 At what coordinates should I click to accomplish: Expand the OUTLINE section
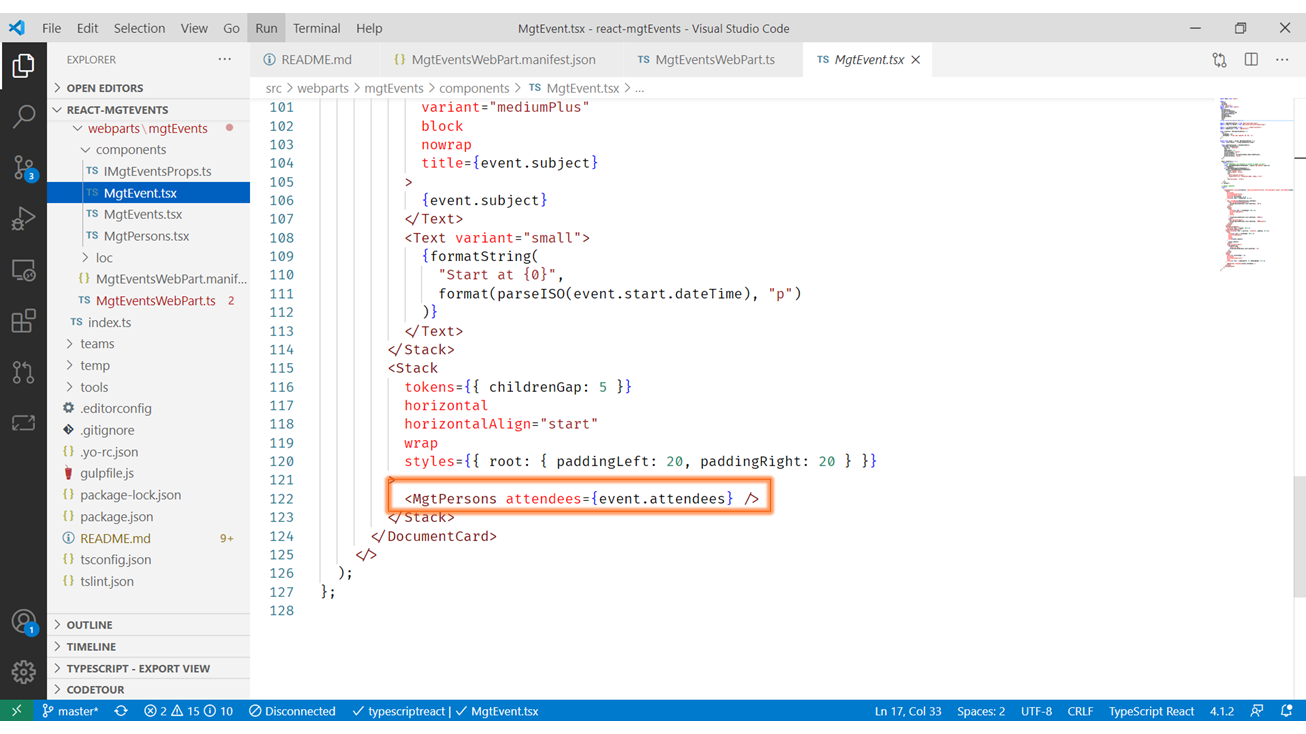point(89,625)
